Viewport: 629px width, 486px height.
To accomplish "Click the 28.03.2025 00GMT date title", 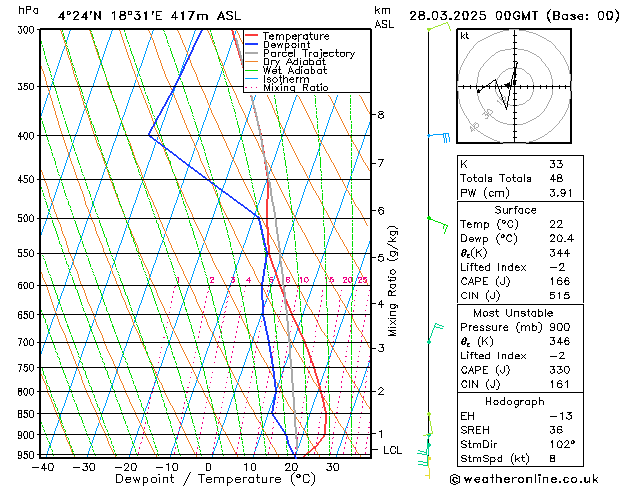I will (514, 15).
